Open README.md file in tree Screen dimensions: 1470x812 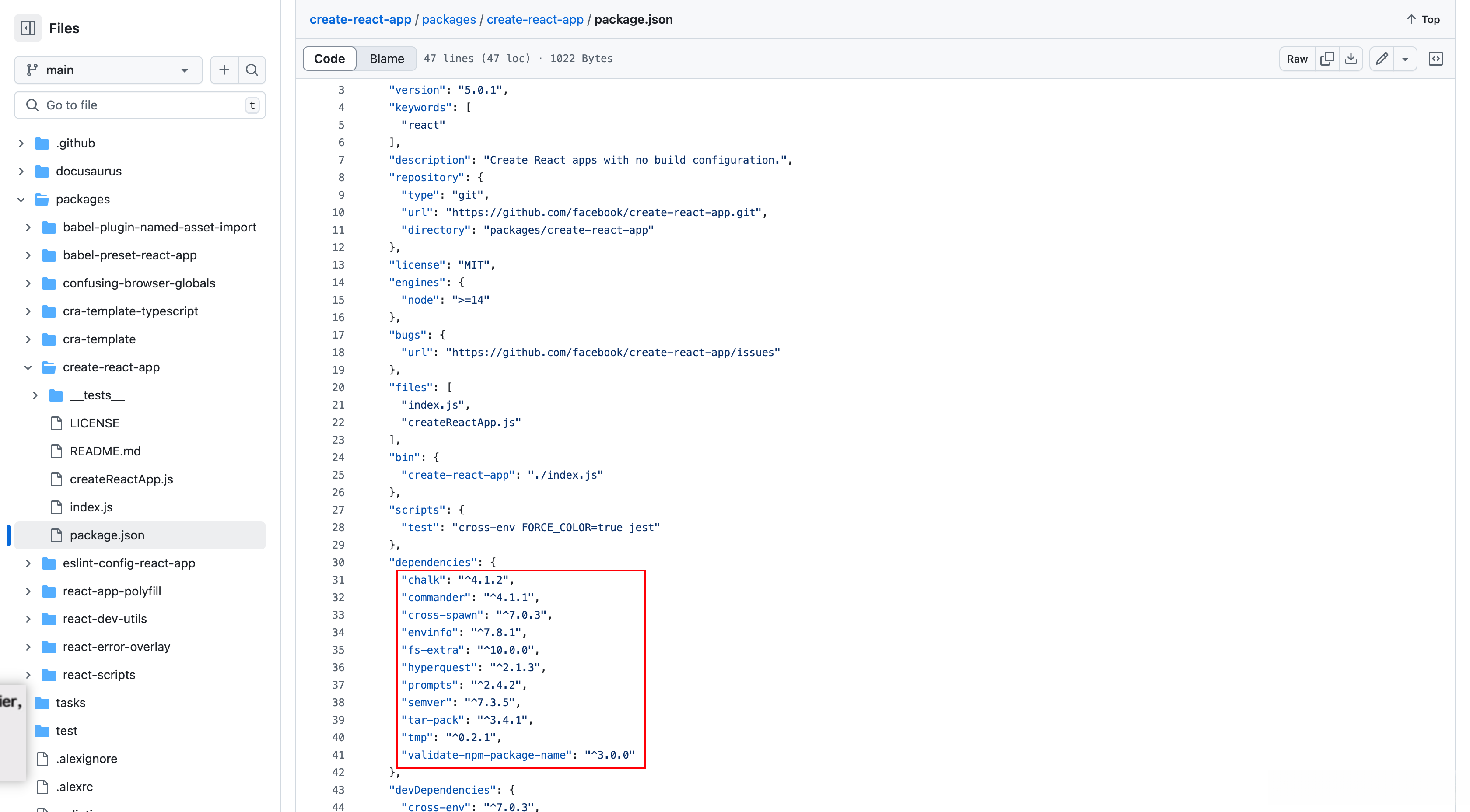[105, 451]
